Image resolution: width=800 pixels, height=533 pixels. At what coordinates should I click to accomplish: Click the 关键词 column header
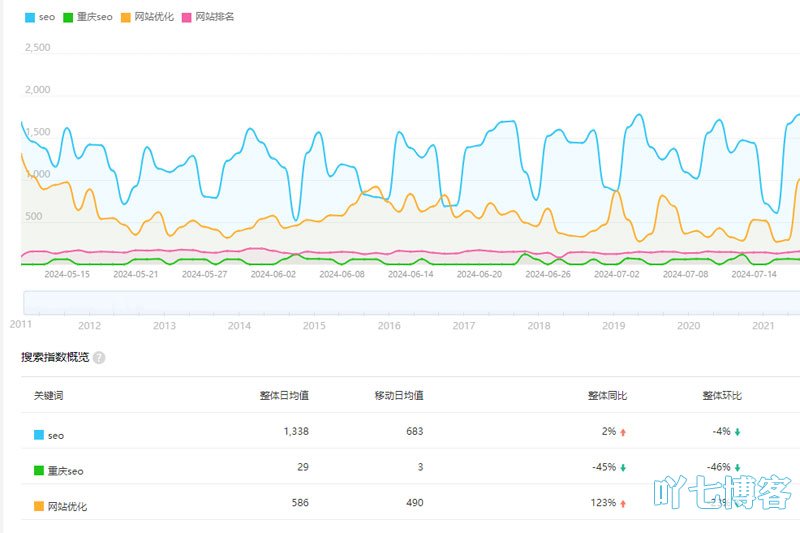(x=48, y=395)
